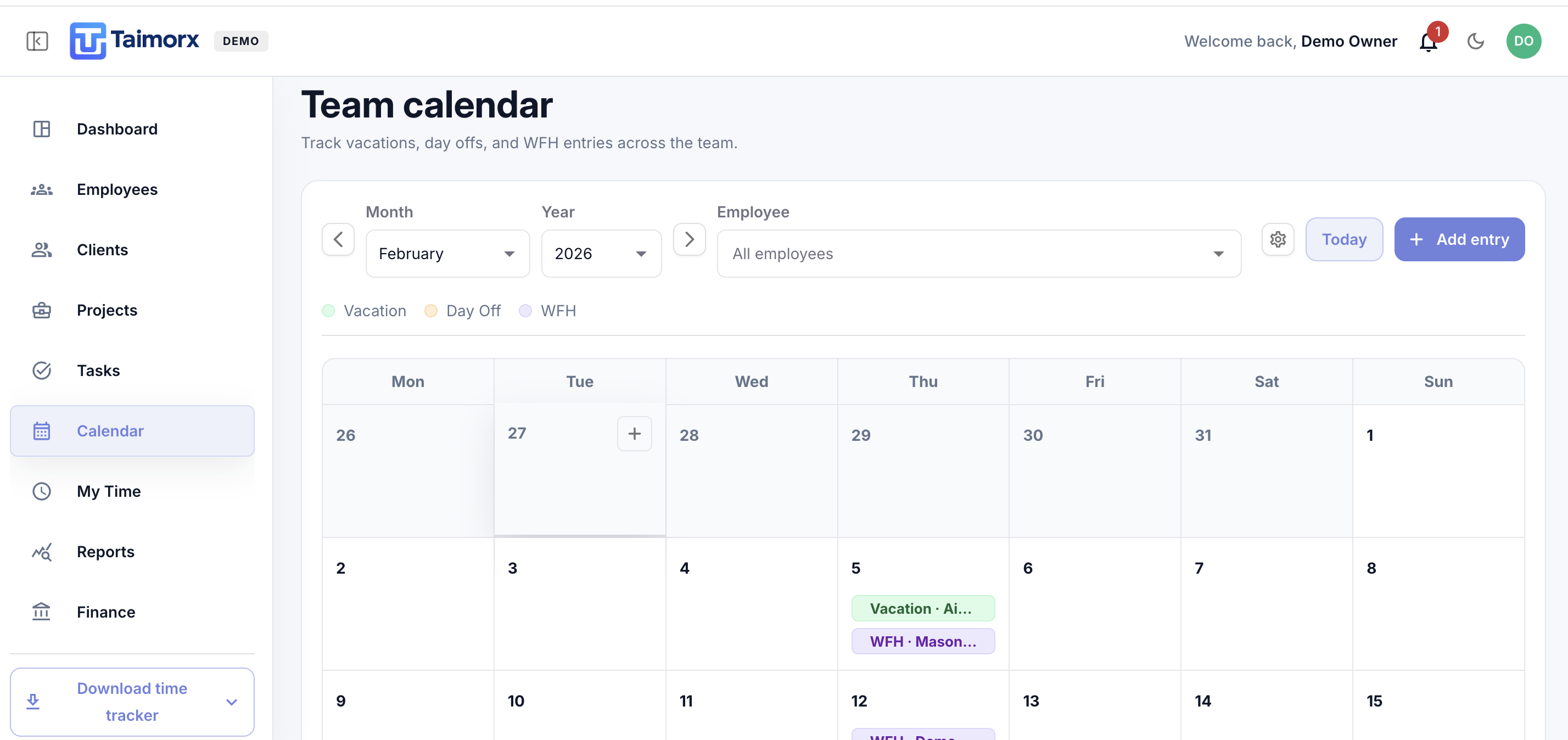The image size is (1568, 740).
Task: Toggle dark mode with the moon icon
Action: point(1475,41)
